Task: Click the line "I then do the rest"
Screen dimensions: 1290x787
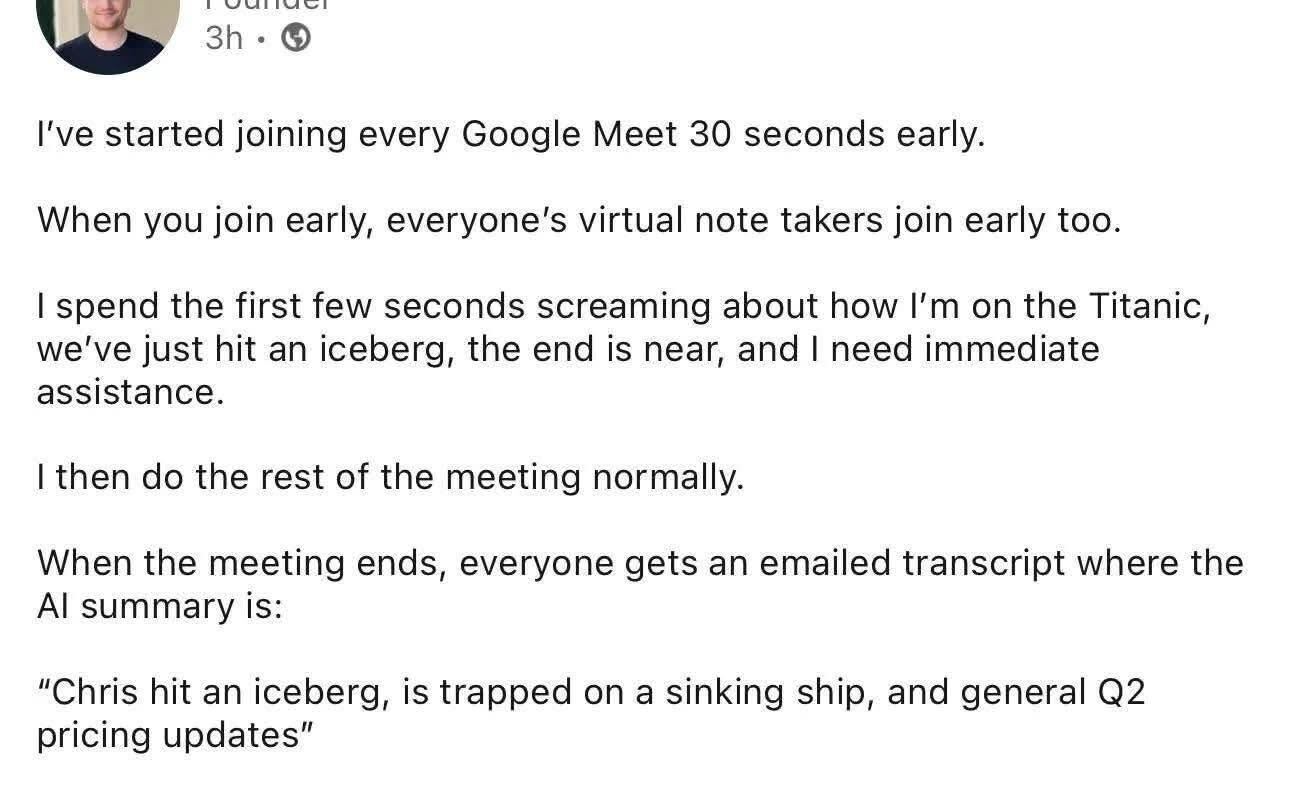Action: [x=390, y=477]
